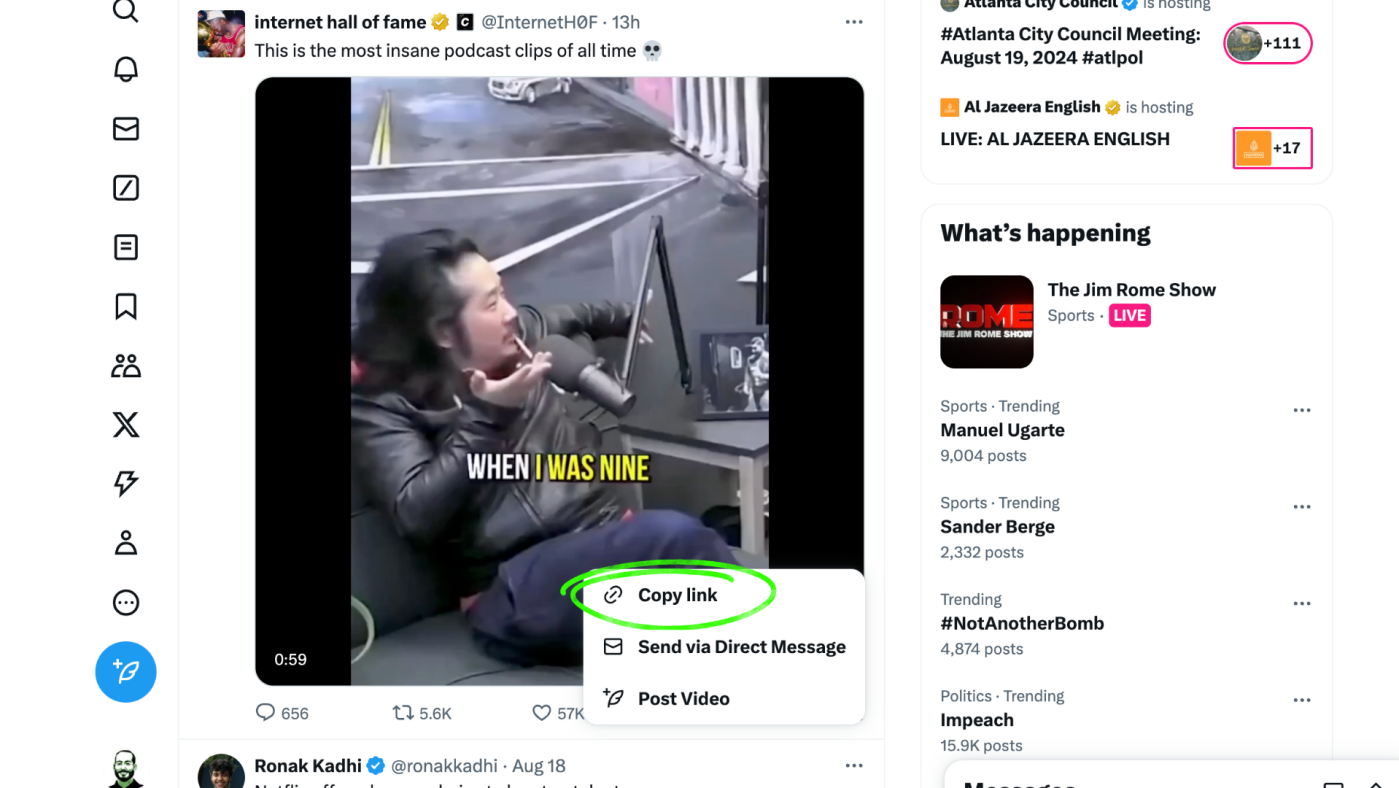
Task: Open The Jim Rome Show live event
Action: pos(1131,290)
